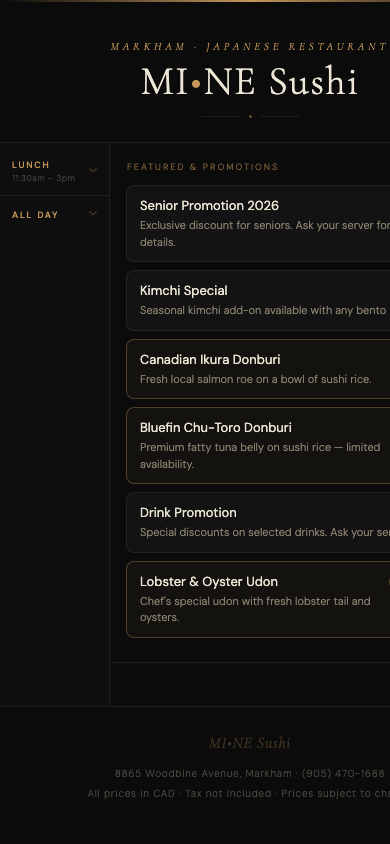Click the Featured & Promotions heading
This screenshot has width=390, height=844.
(202, 167)
